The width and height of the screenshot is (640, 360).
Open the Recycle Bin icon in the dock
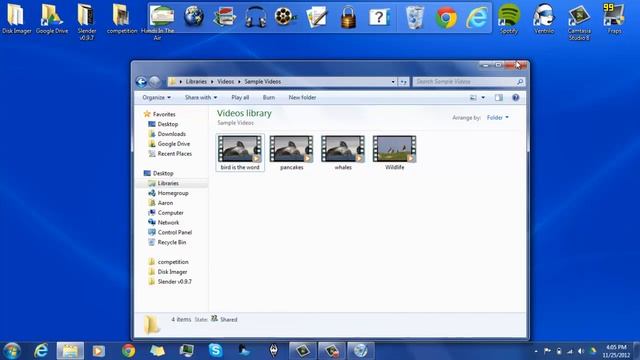point(415,17)
